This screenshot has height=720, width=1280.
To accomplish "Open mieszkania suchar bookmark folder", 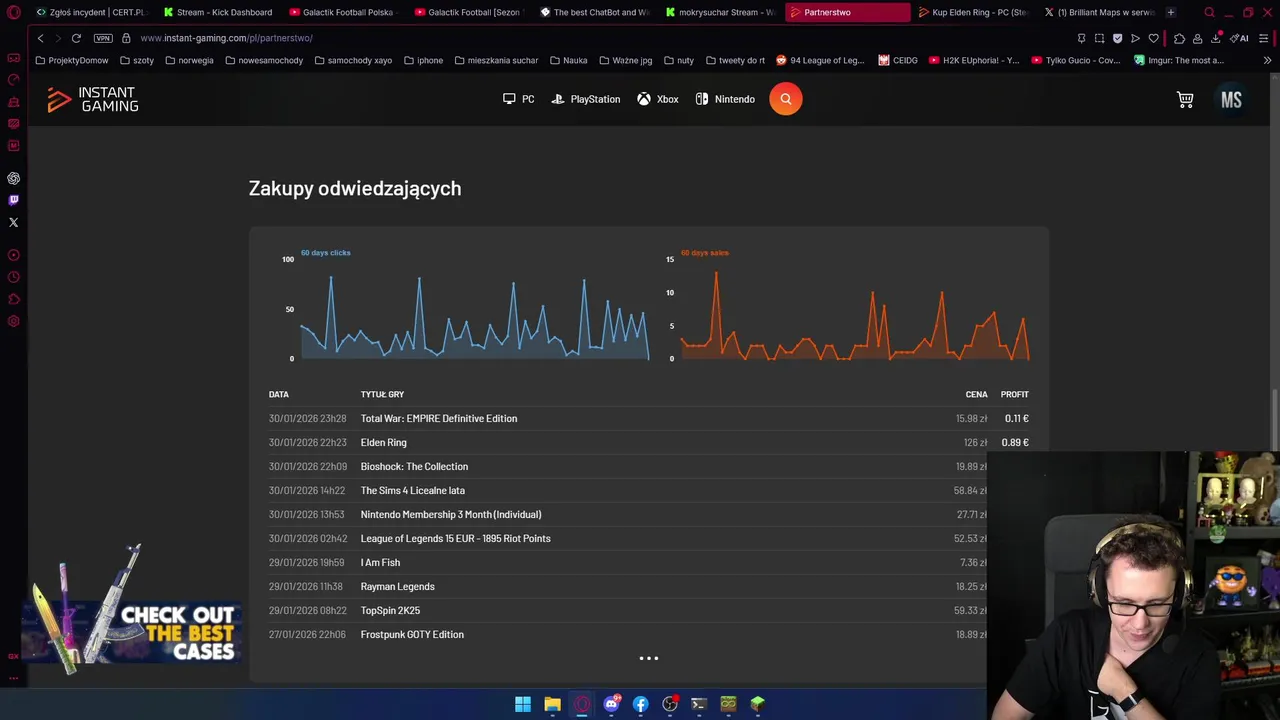I will coord(496,60).
